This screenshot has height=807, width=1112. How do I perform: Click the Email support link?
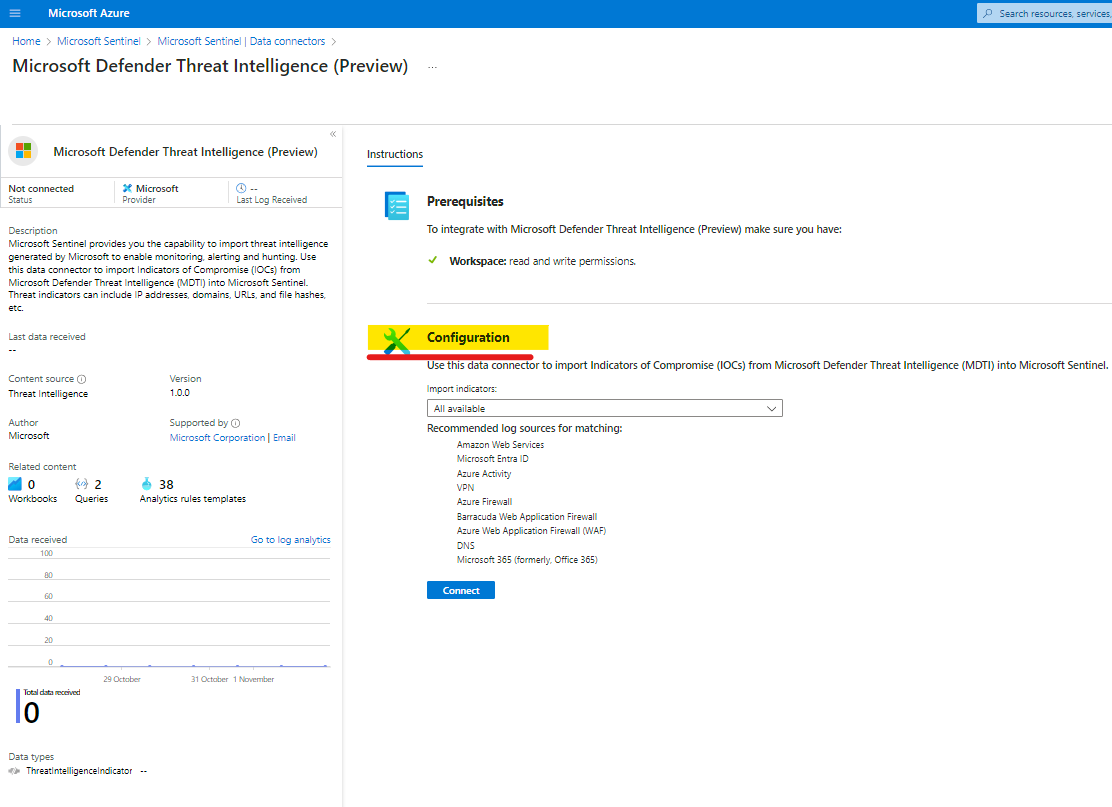tap(284, 438)
